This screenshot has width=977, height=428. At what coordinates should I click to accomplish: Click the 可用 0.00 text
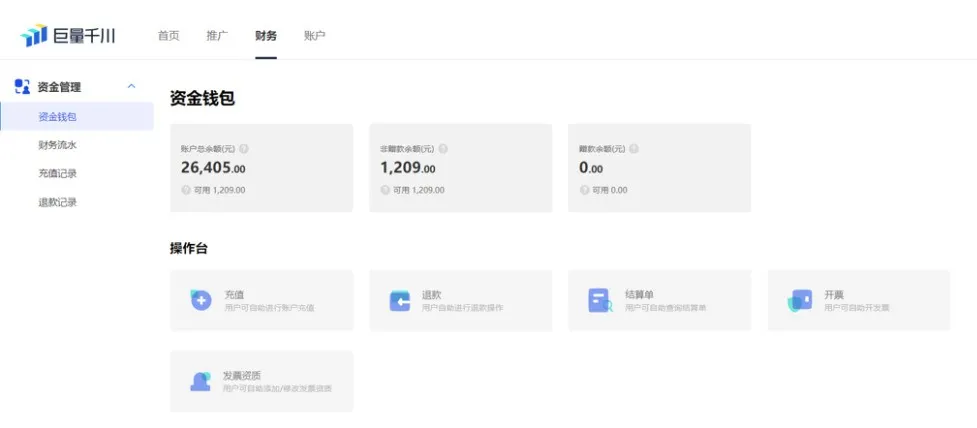(610, 190)
